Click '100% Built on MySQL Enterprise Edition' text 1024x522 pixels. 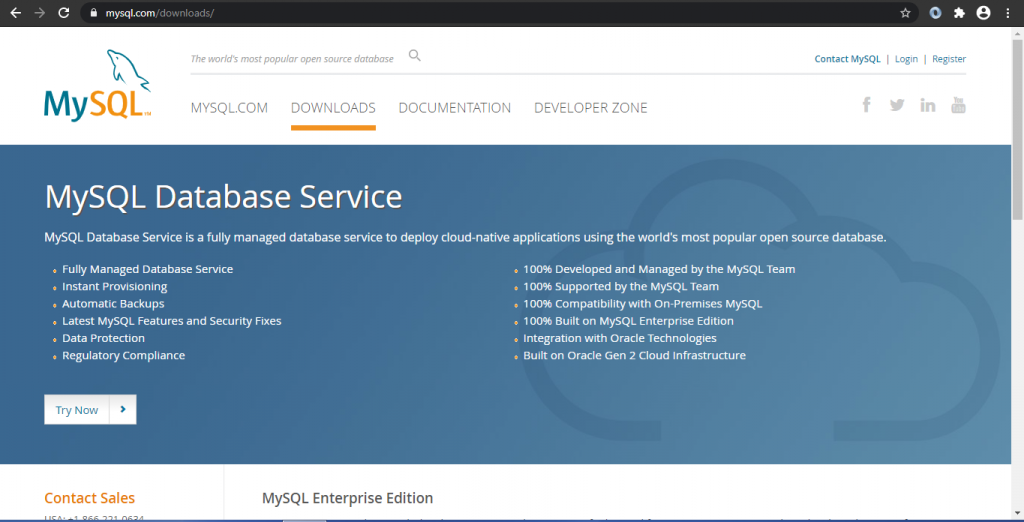point(628,321)
